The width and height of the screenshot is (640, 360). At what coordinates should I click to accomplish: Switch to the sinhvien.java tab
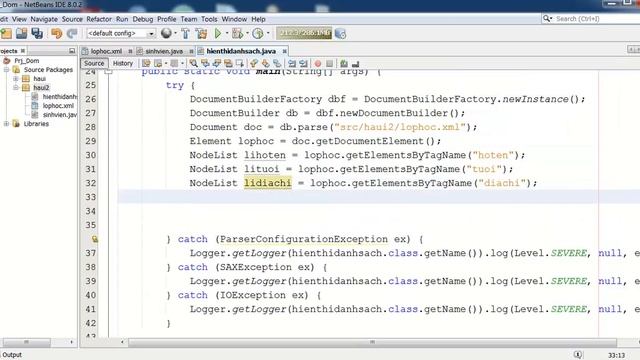tap(164, 51)
